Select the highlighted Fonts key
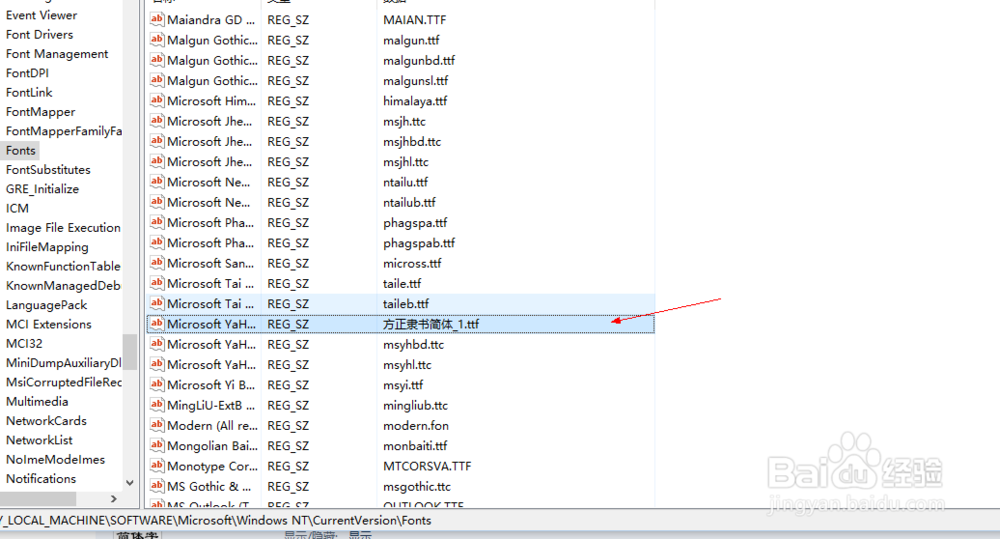The image size is (1000, 539). (20, 151)
